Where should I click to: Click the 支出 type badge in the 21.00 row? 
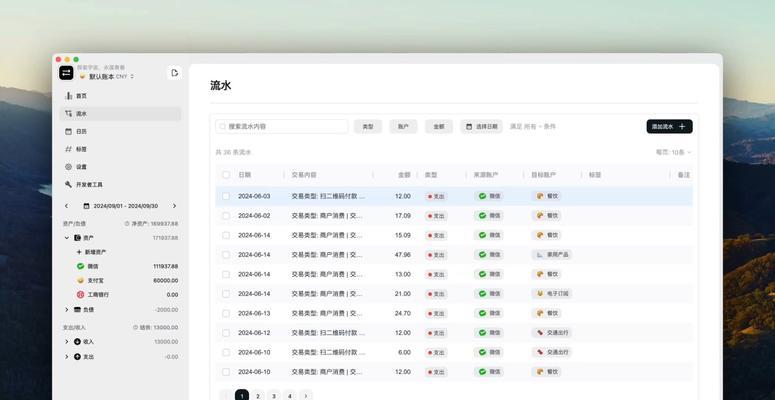[x=436, y=294]
